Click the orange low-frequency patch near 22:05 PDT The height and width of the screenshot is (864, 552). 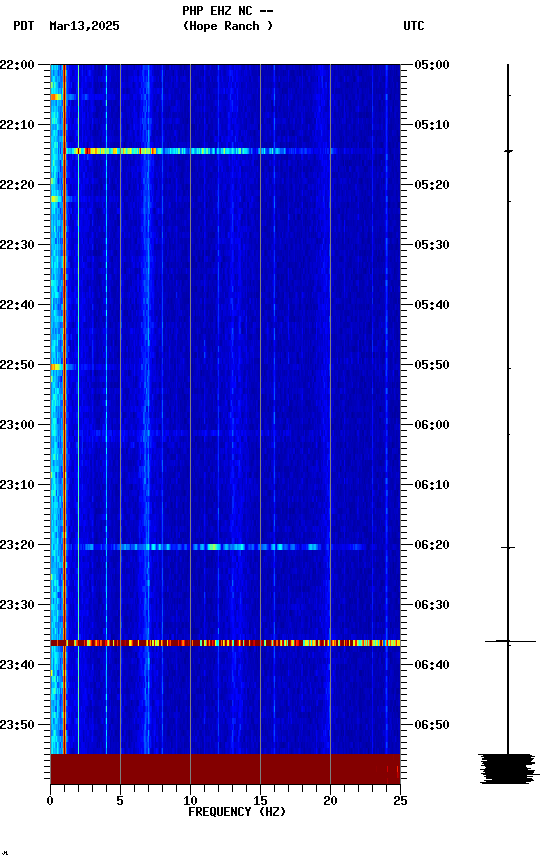pos(56,97)
